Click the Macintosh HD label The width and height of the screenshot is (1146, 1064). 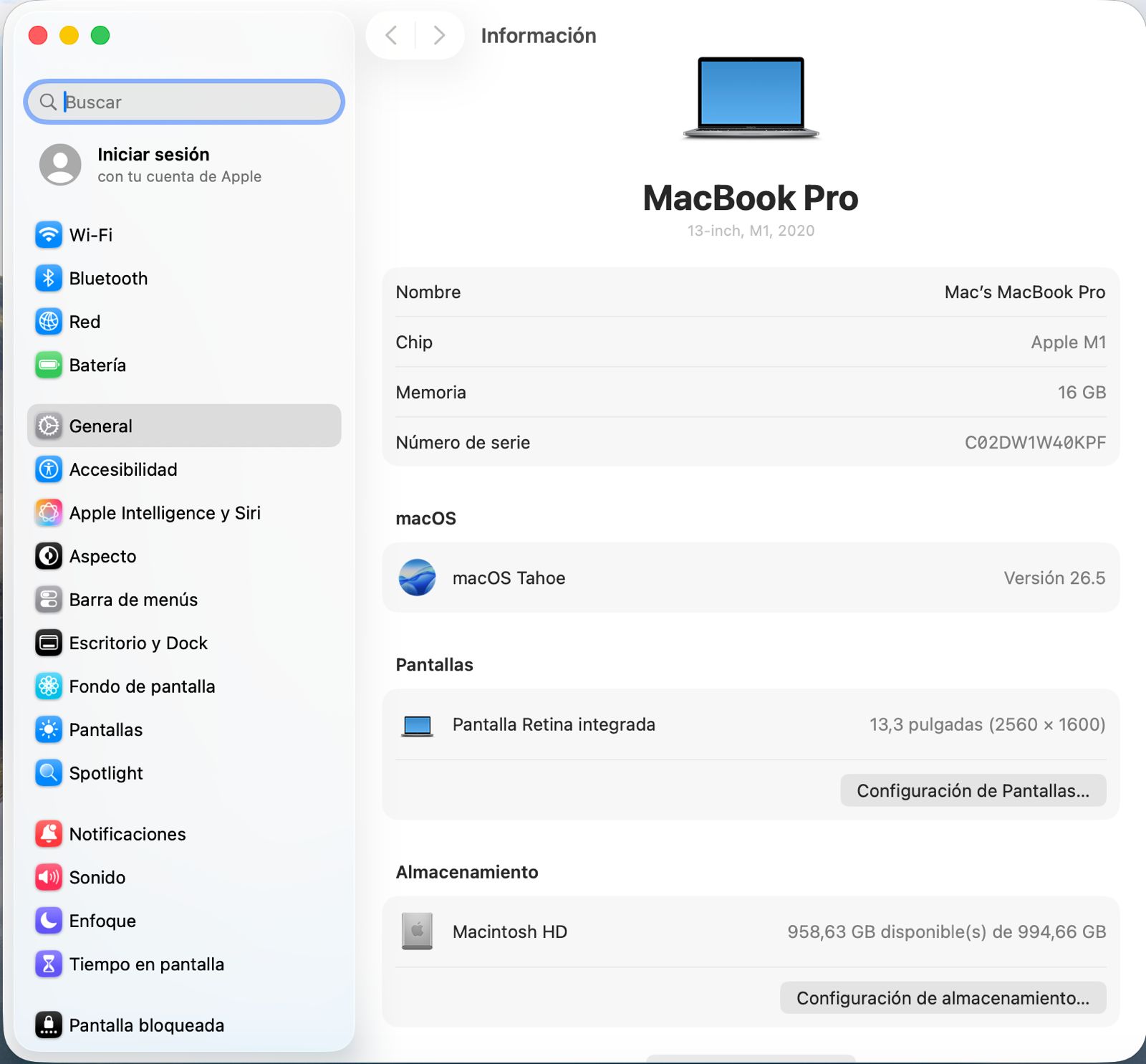509,931
